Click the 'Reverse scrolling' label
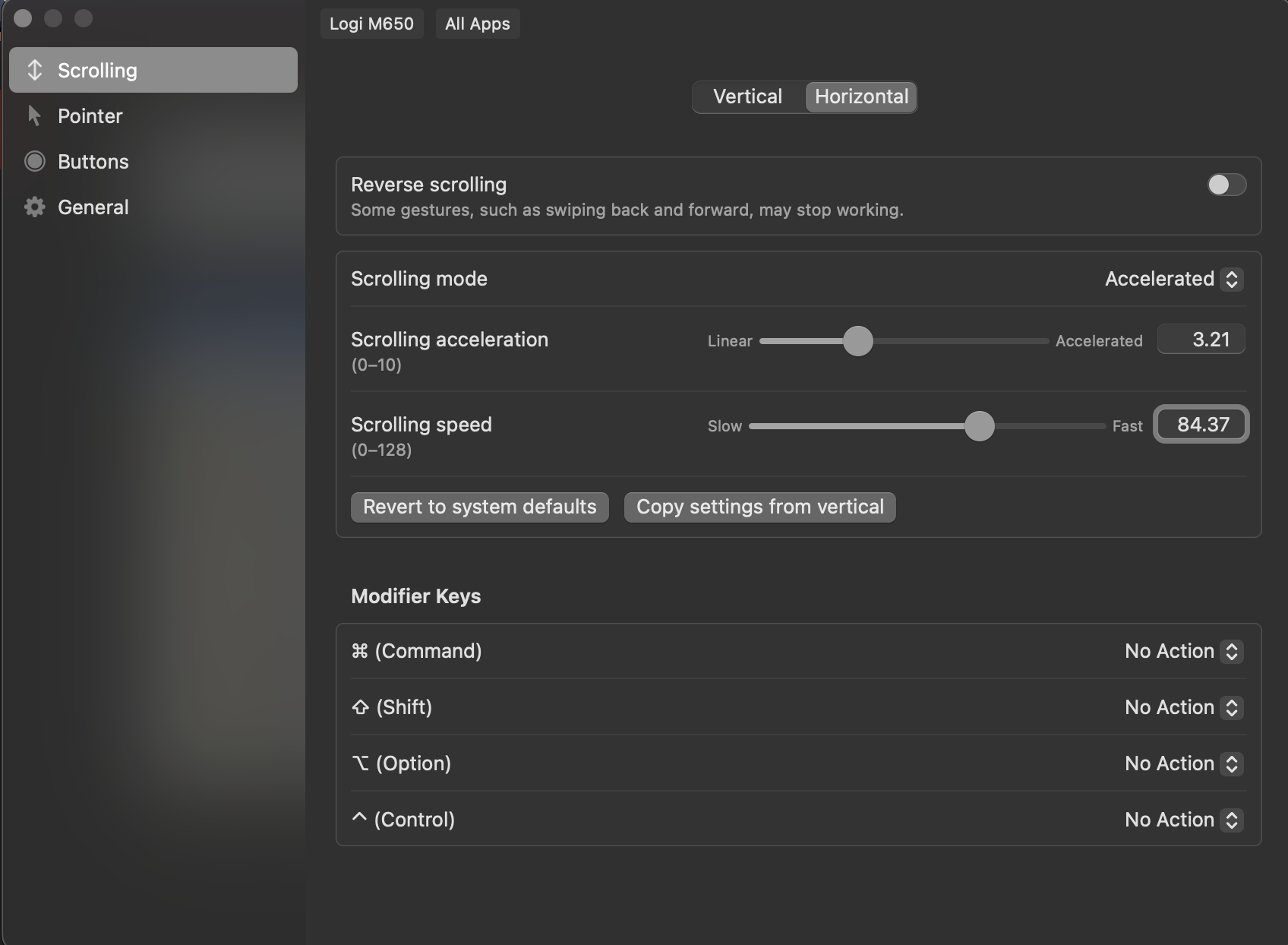 pos(429,185)
